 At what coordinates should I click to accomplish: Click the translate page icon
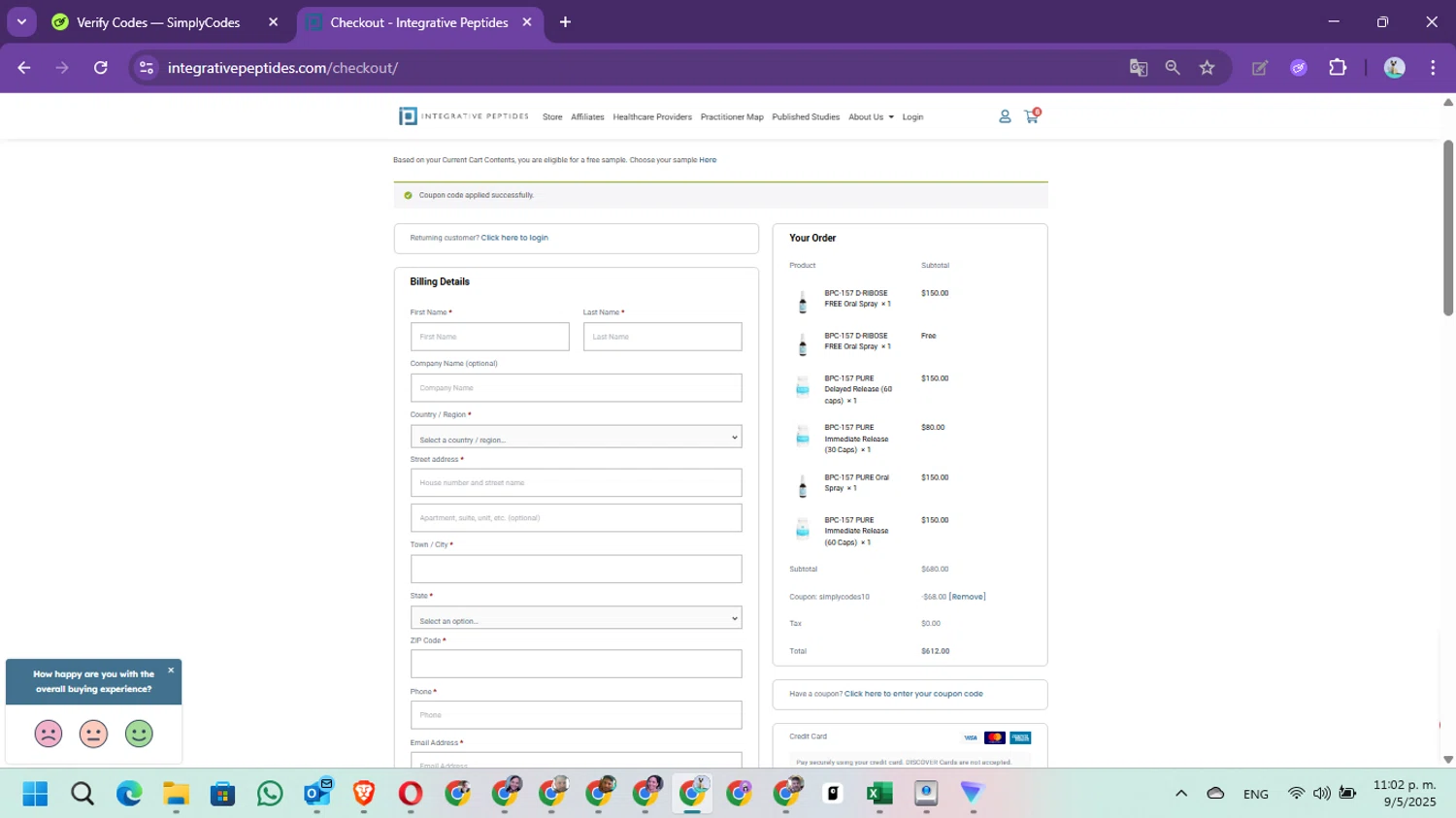tap(1139, 68)
